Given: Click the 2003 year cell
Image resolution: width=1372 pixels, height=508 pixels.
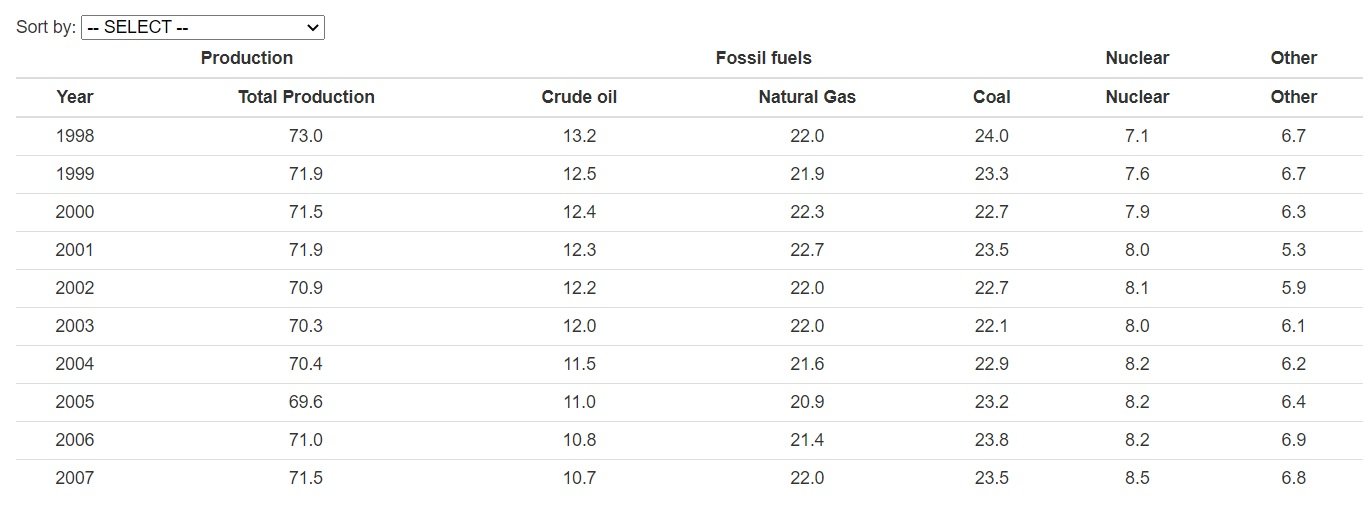Looking at the screenshot, I should 75,326.
